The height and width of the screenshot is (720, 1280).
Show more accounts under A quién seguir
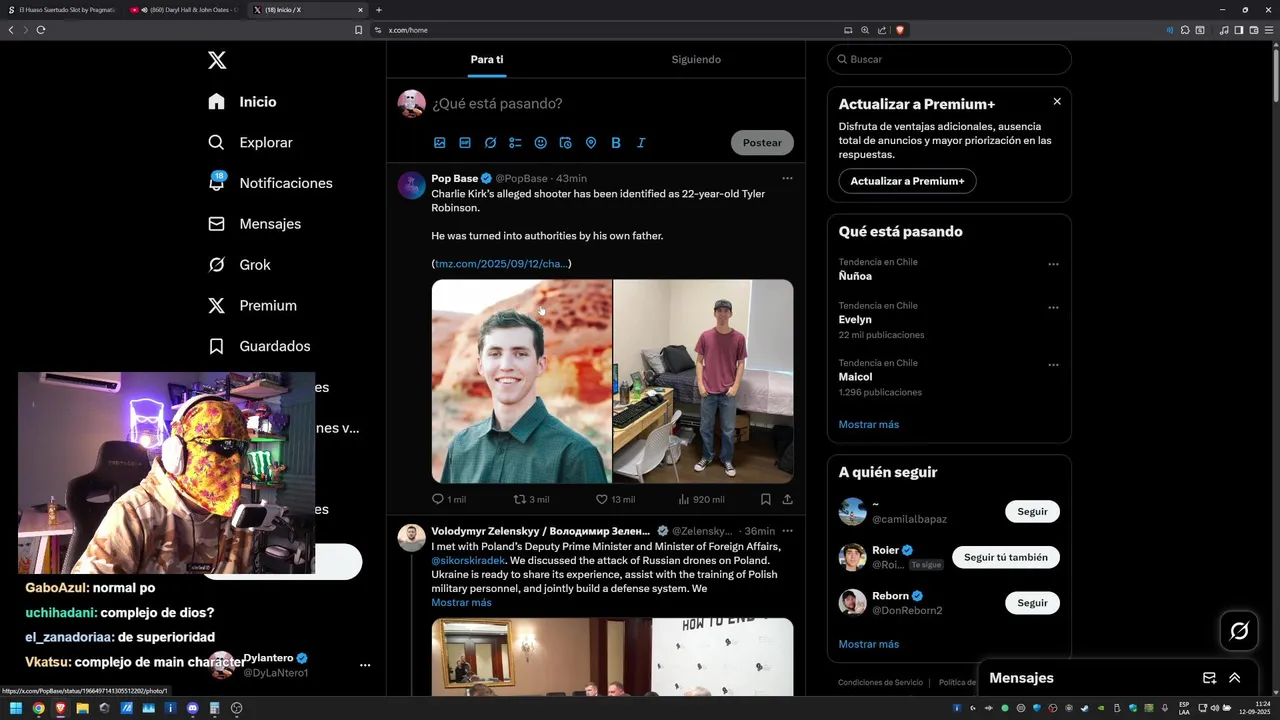tap(869, 644)
